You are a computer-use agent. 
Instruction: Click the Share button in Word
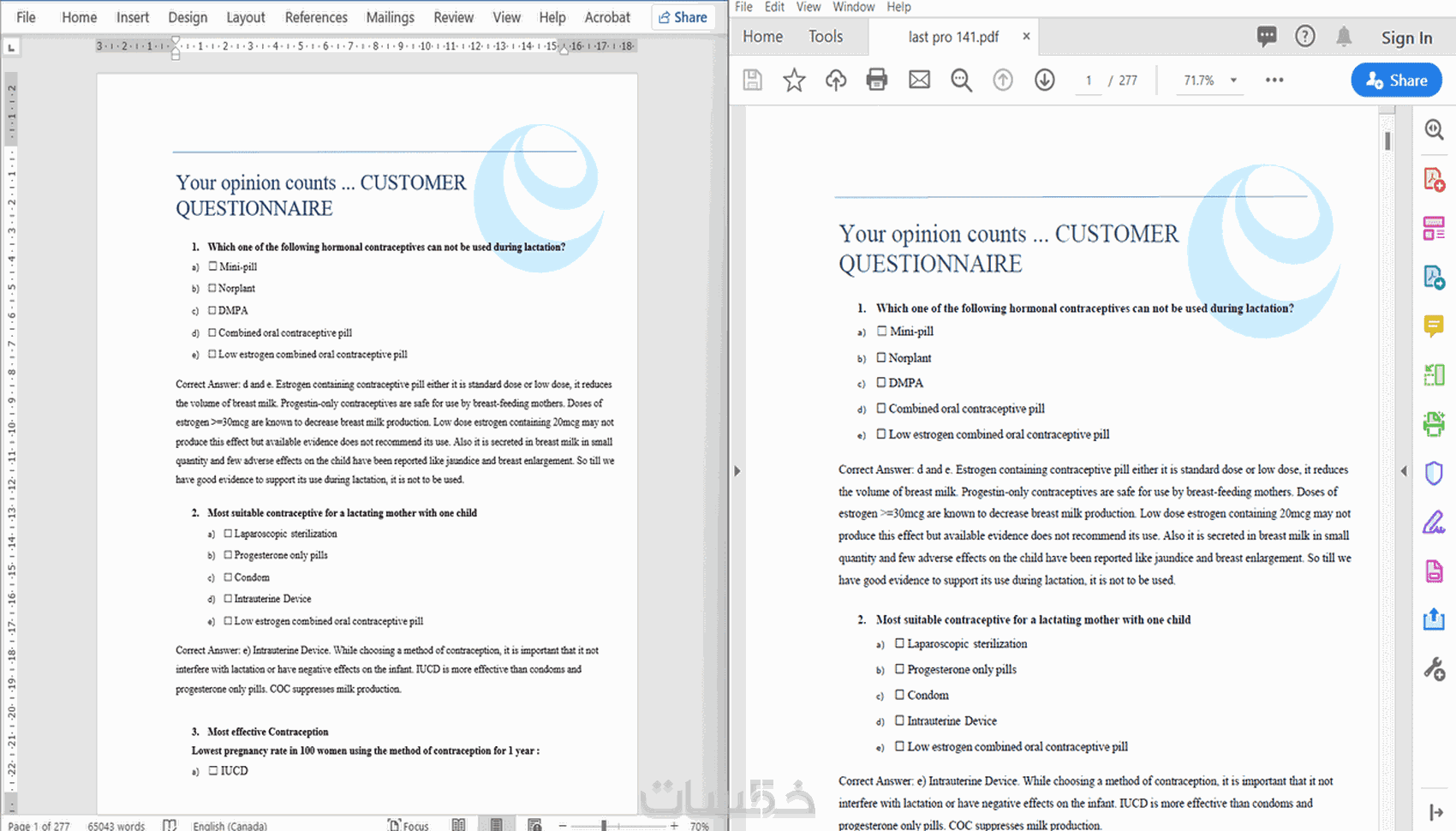point(683,17)
